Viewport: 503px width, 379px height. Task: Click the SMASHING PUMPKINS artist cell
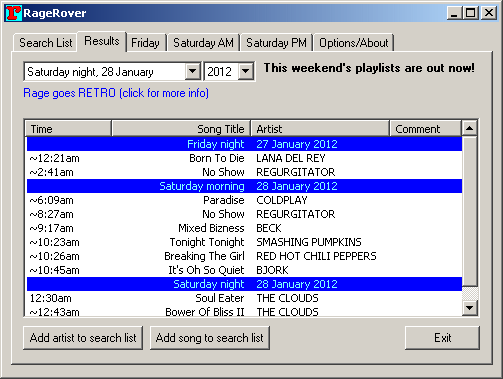click(309, 242)
